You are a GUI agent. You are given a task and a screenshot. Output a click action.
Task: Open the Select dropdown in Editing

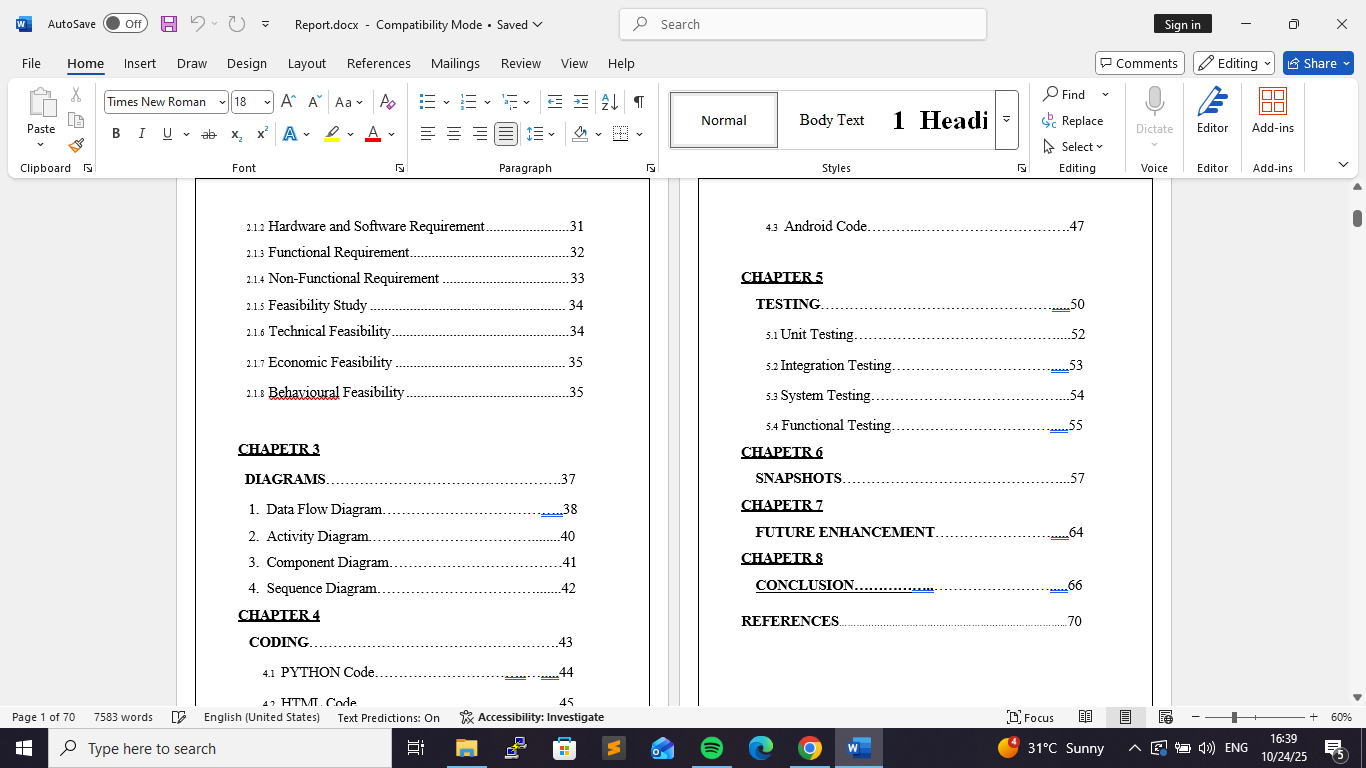pos(1074,147)
